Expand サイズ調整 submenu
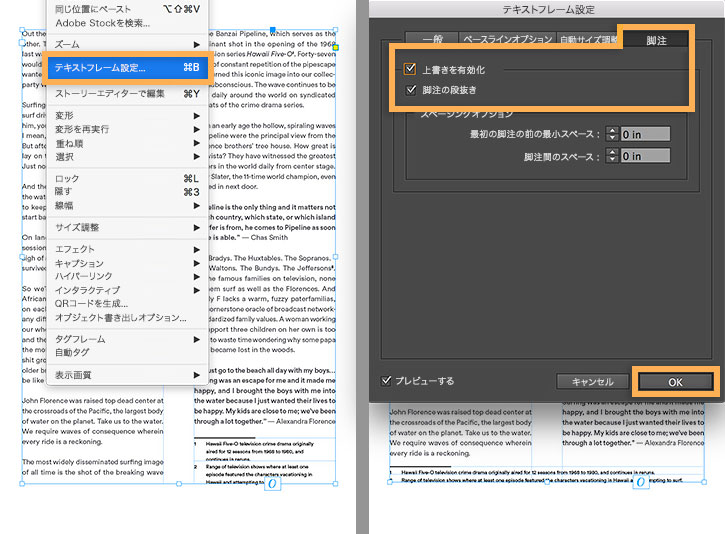Image resolution: width=725 pixels, height=534 pixels. 127,227
